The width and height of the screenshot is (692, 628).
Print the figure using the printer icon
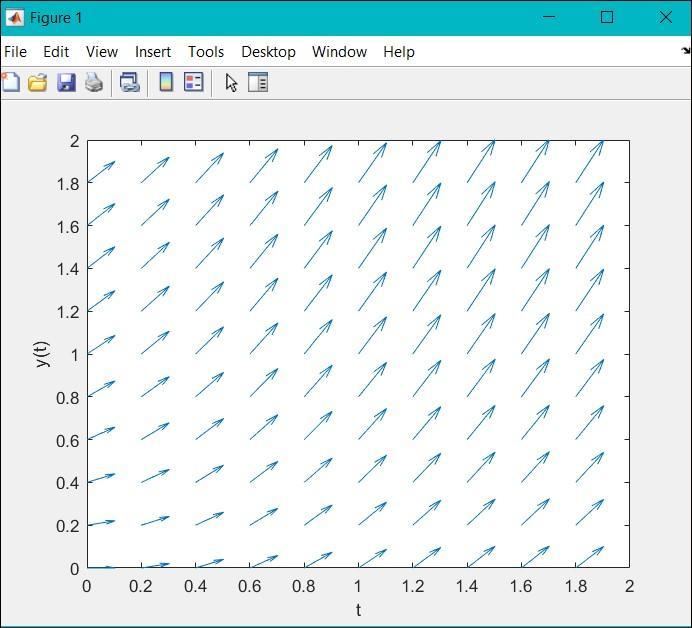point(94,83)
